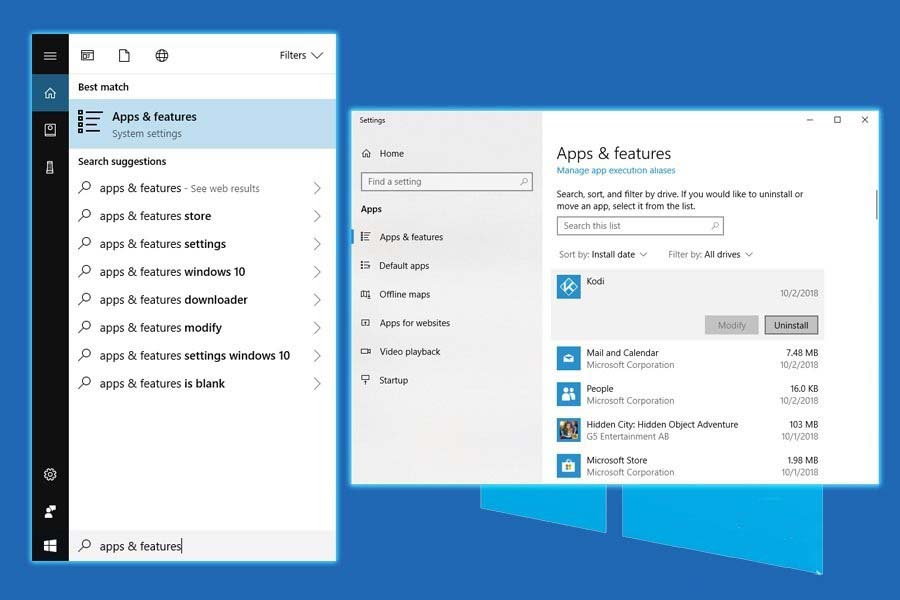Open Apps & features settings page
900x600 pixels.
tap(447, 237)
